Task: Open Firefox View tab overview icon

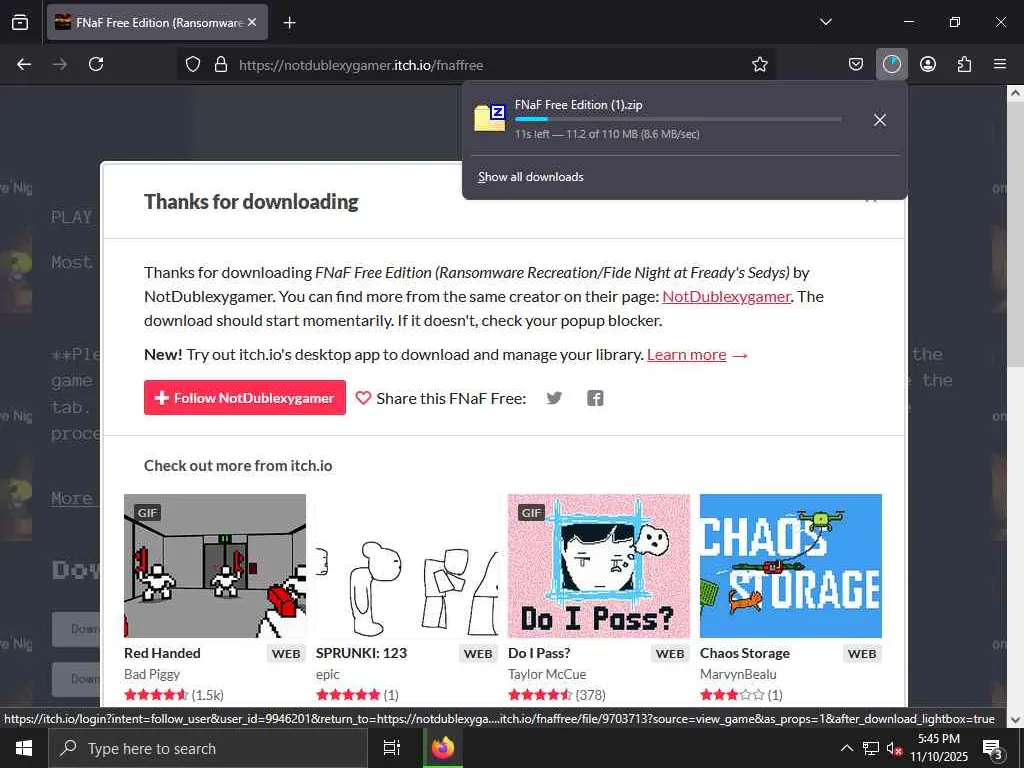Action: tap(20, 23)
